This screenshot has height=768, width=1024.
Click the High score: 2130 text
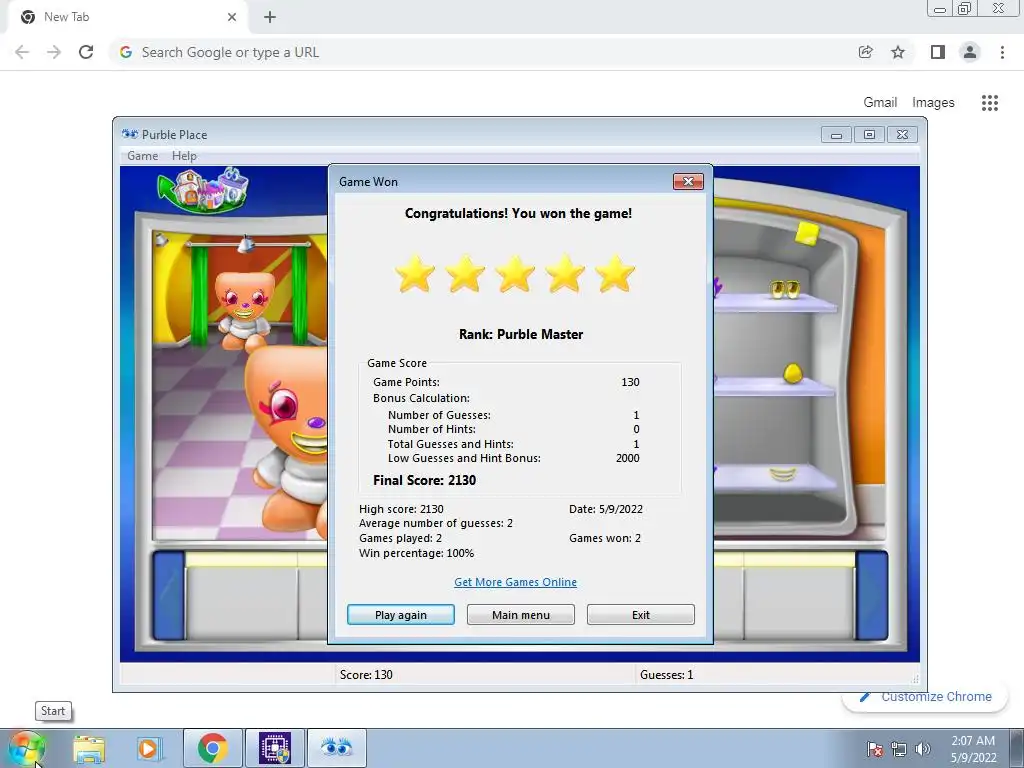[401, 509]
